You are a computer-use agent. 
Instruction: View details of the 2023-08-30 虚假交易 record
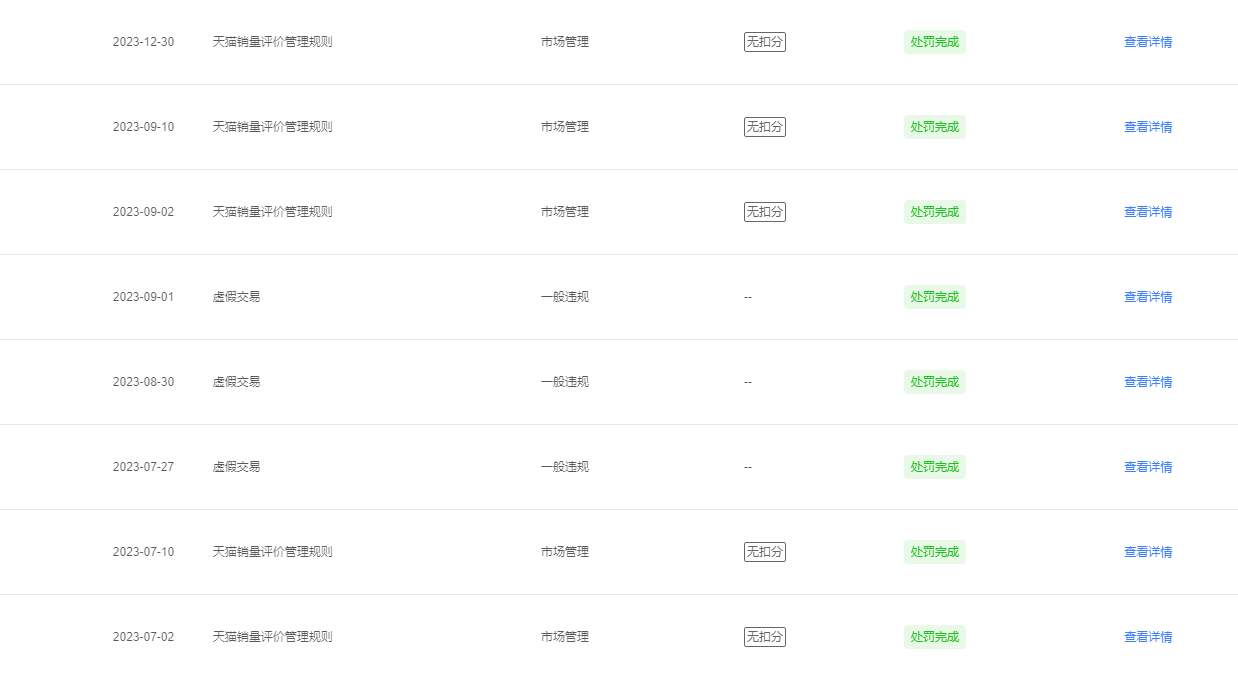[1148, 382]
